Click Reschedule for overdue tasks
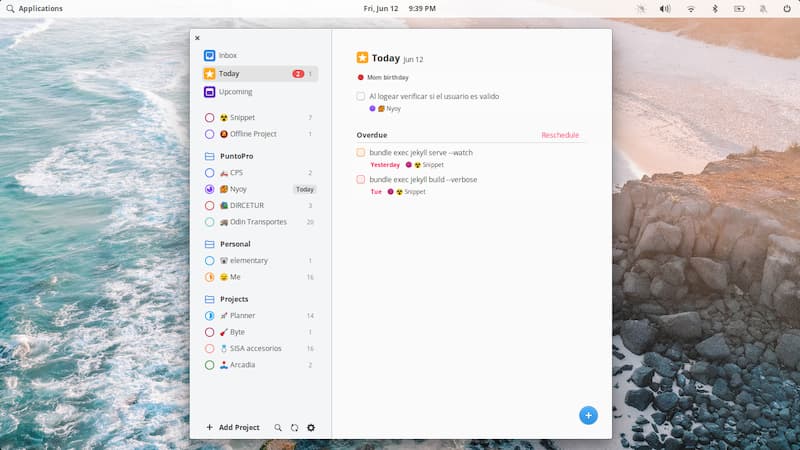Image resolution: width=800 pixels, height=450 pixels. click(560, 135)
